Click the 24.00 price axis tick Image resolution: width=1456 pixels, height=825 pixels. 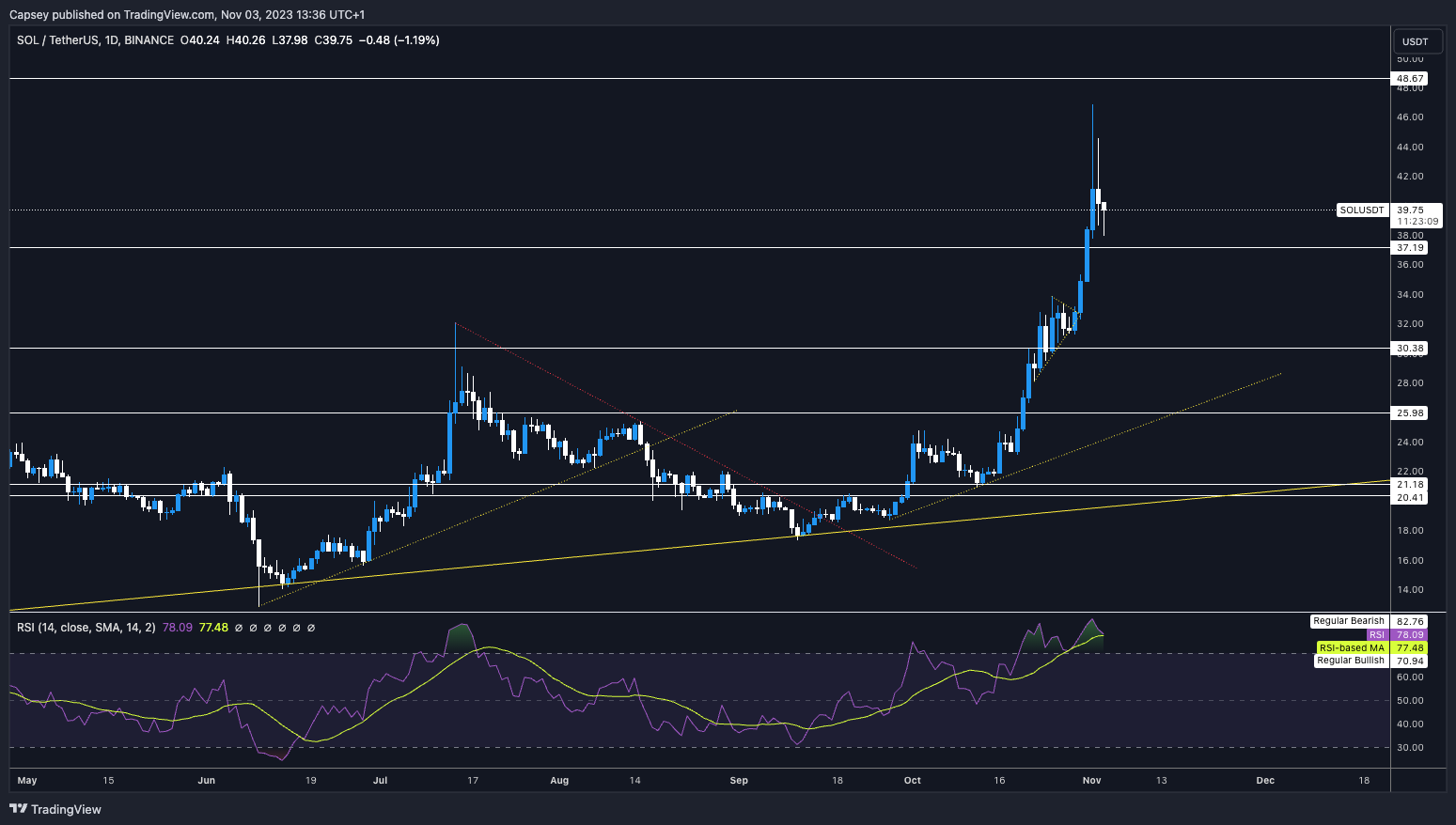point(1410,443)
